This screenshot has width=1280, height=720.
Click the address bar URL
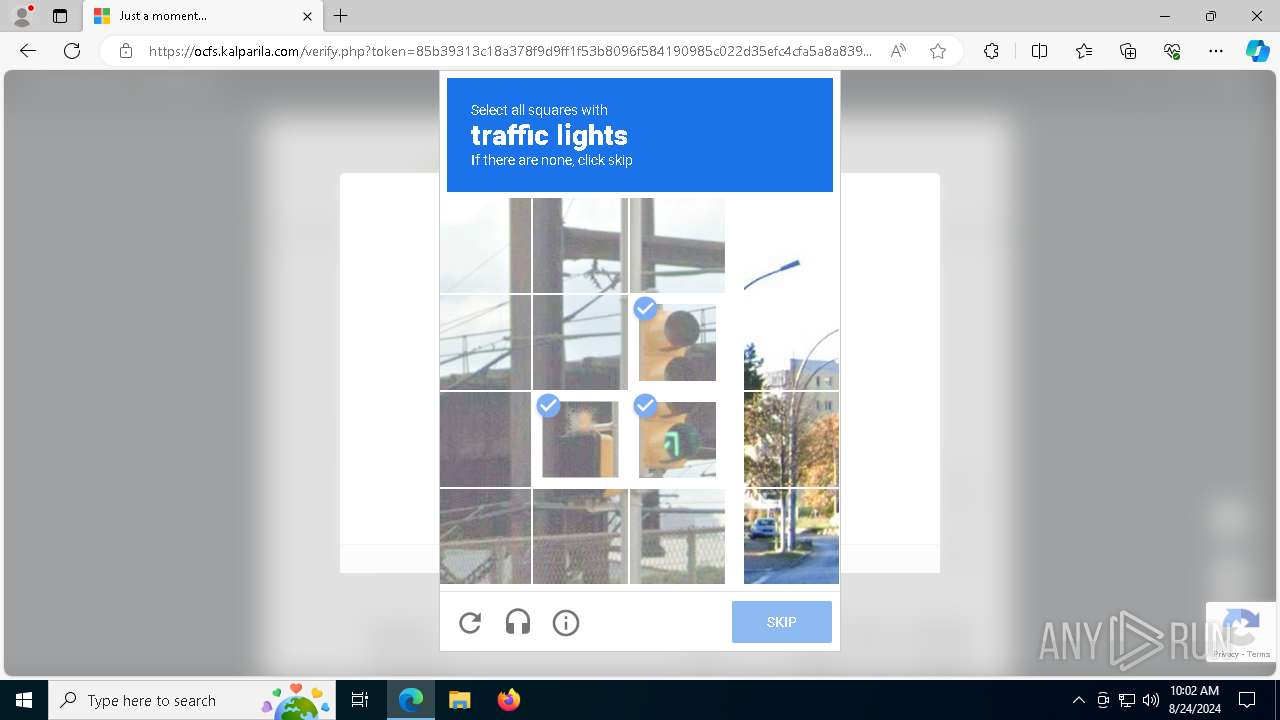(510, 51)
